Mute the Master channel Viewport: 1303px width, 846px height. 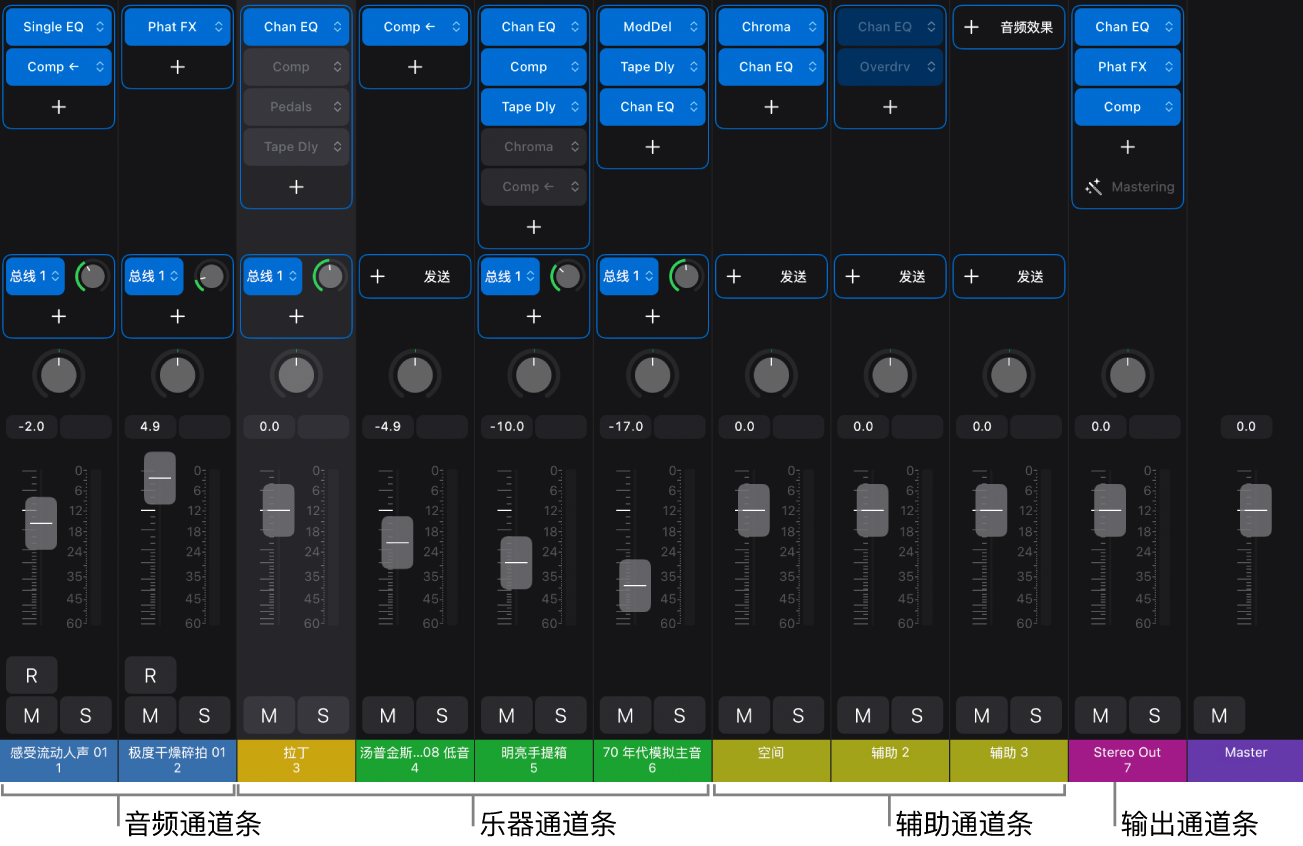(x=1219, y=715)
